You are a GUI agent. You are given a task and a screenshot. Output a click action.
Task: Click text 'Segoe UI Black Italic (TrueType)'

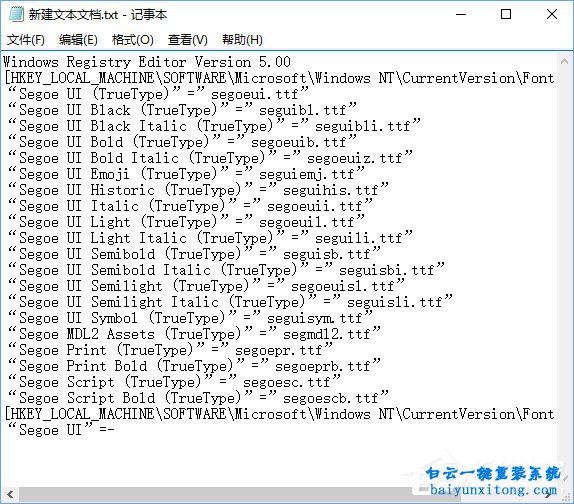[146, 126]
